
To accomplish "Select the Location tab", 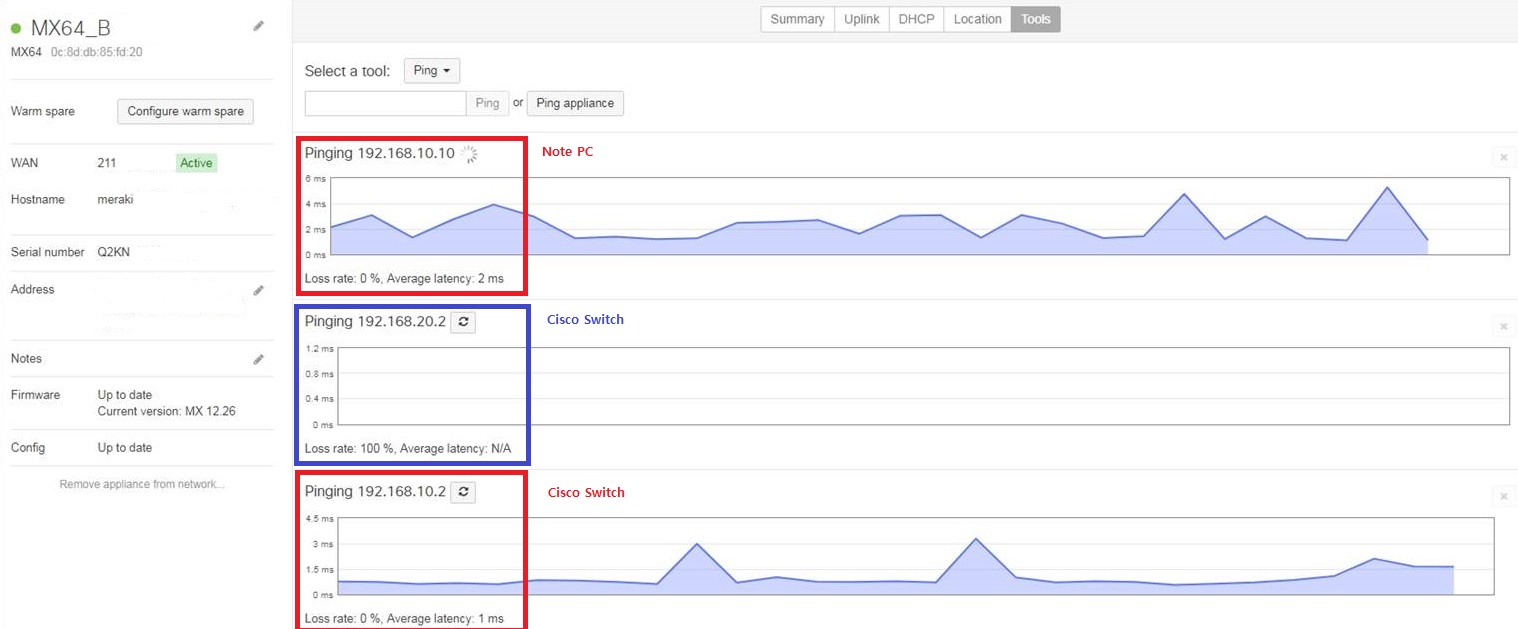I will click(x=977, y=19).
